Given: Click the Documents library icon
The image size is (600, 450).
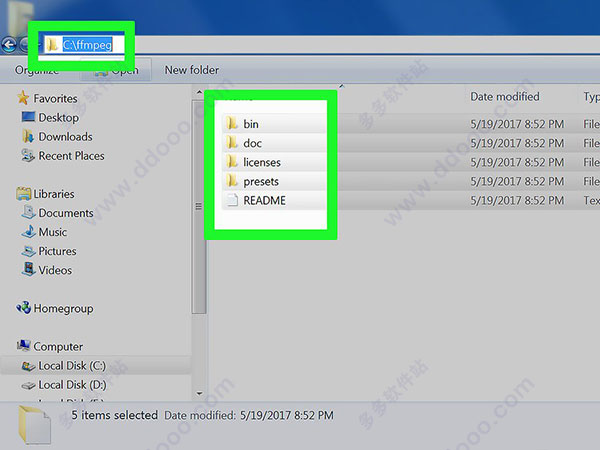Looking at the screenshot, I should coord(28,212).
